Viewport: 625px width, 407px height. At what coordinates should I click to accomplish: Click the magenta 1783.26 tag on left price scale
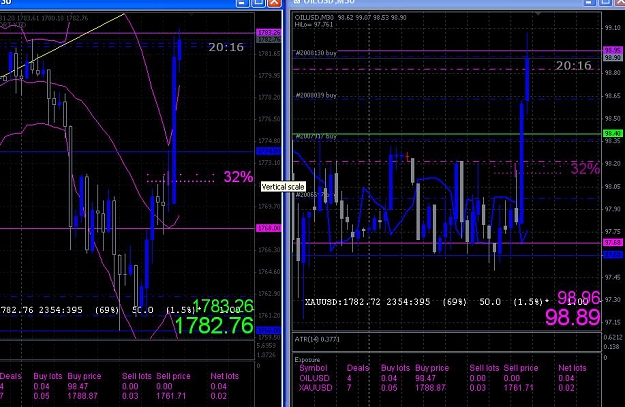pyautogui.click(x=269, y=32)
